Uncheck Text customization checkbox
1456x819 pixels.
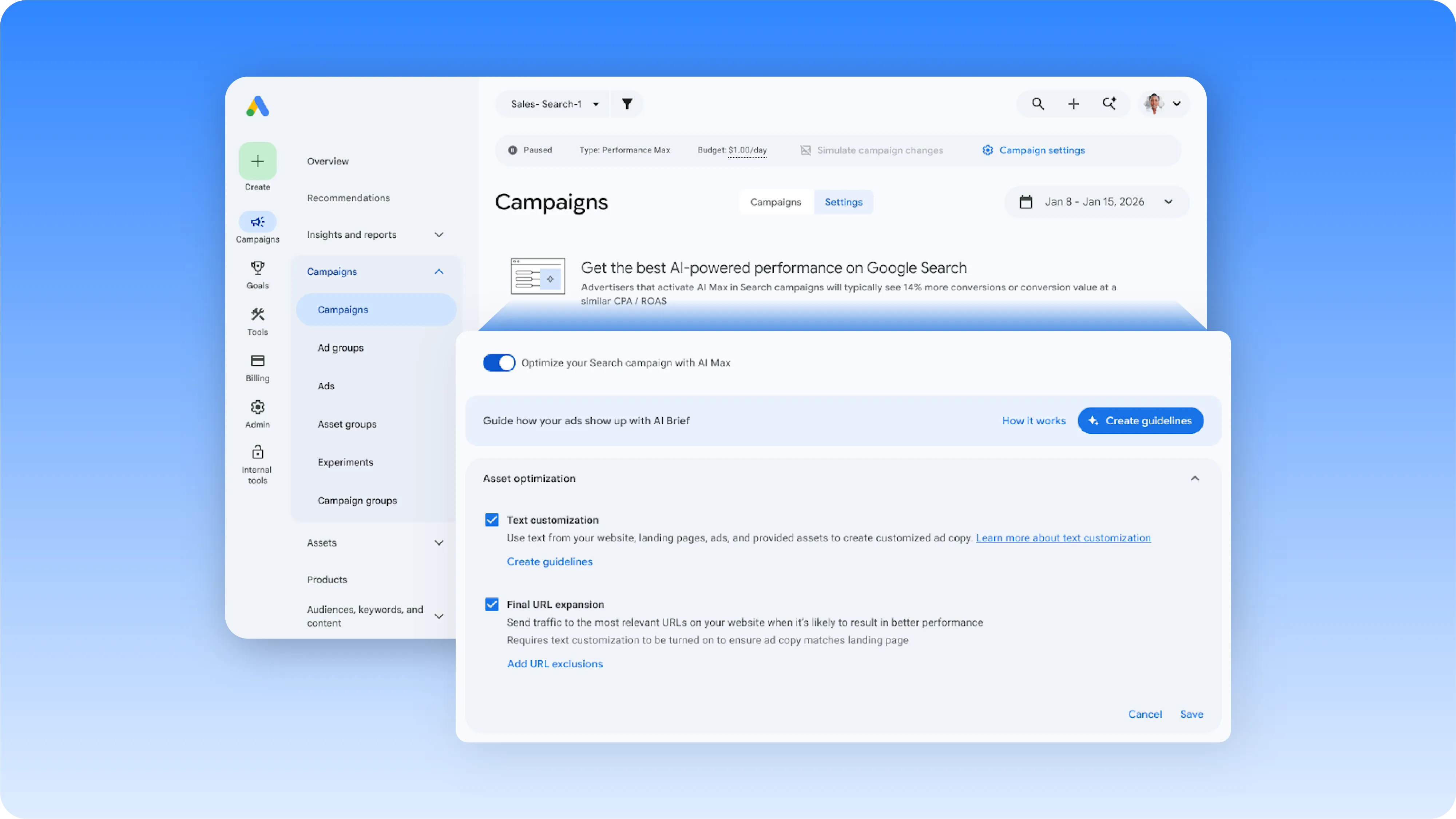coord(492,520)
